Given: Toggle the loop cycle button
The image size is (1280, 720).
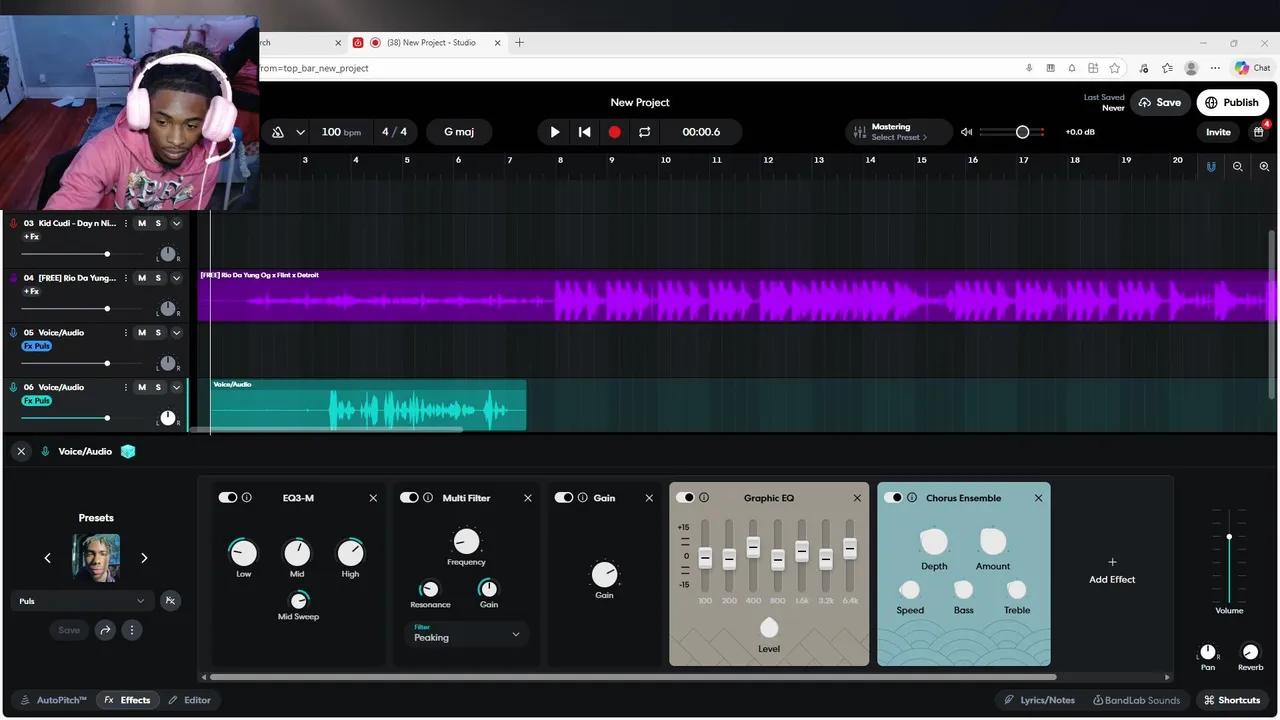Looking at the screenshot, I should tap(645, 132).
